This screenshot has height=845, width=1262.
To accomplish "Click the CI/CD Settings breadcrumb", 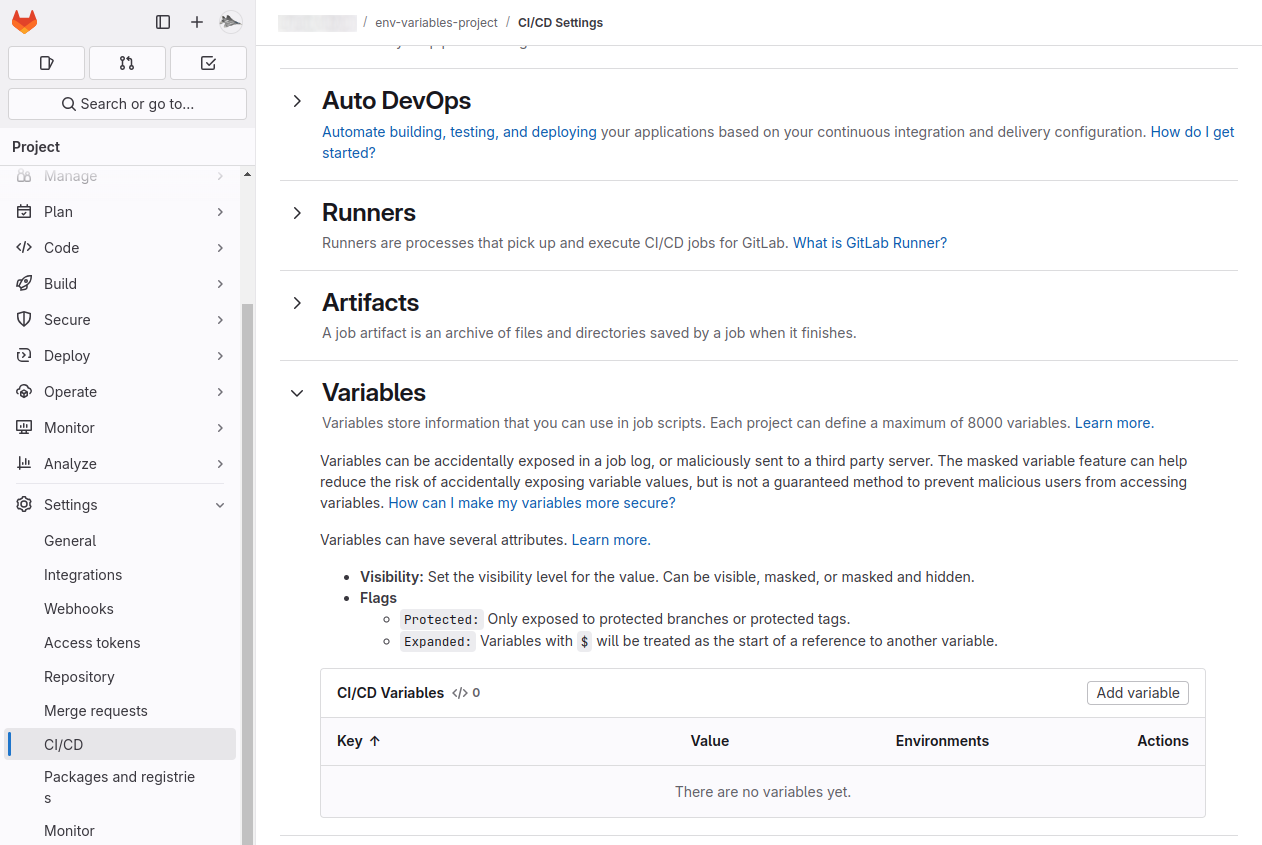I will point(560,22).
